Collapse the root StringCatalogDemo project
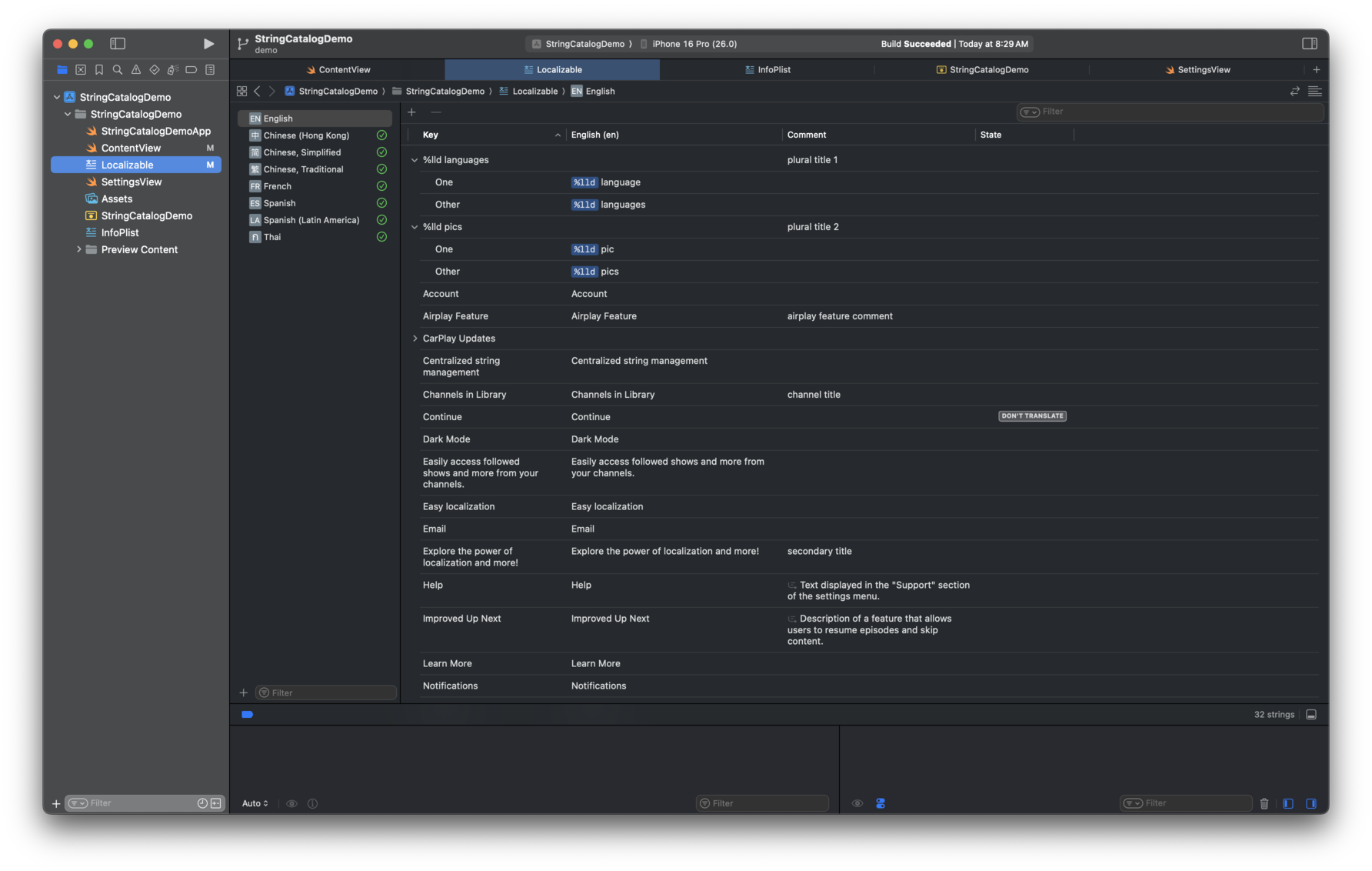 57,98
